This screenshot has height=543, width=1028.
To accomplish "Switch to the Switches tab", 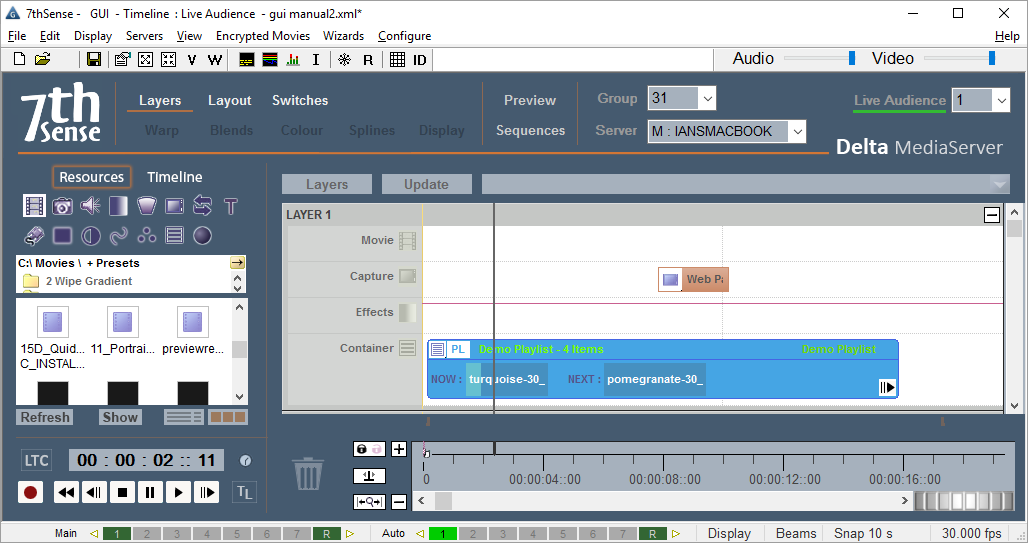I will point(300,100).
